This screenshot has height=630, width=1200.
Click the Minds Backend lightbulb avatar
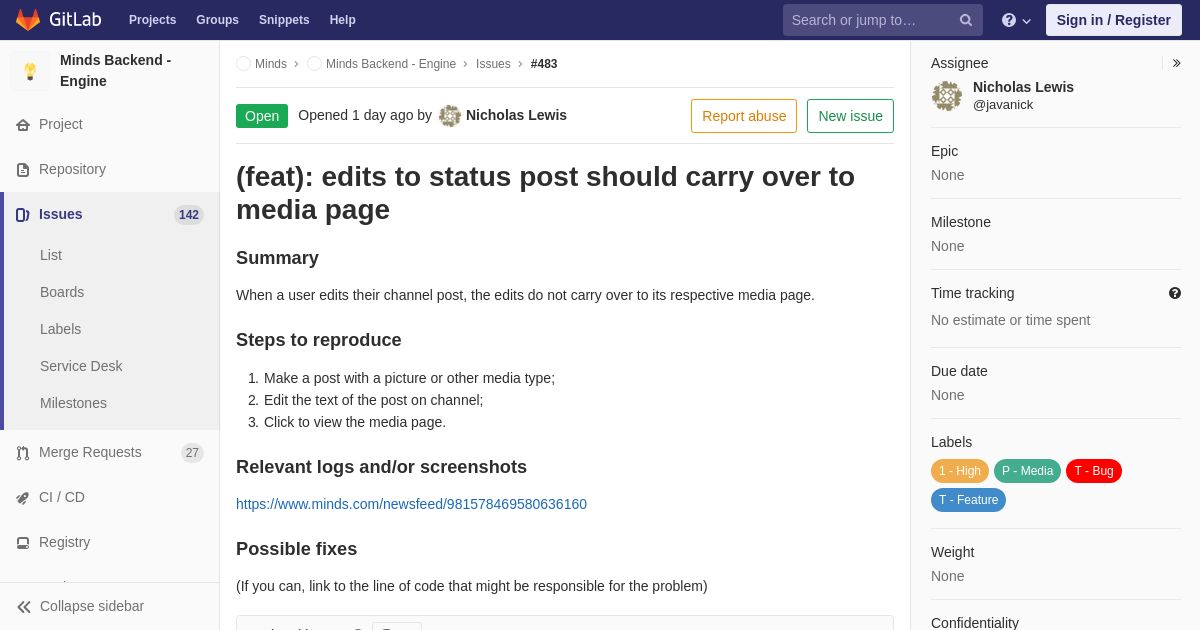(x=30, y=71)
